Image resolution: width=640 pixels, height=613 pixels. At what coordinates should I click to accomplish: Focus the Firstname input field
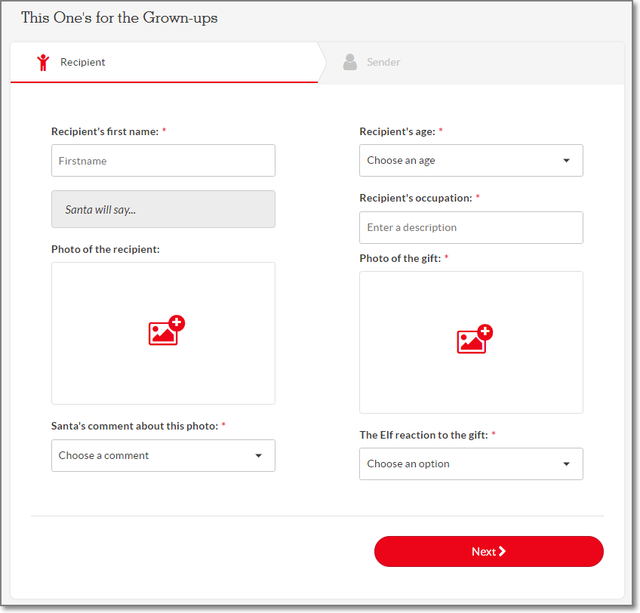(163, 160)
